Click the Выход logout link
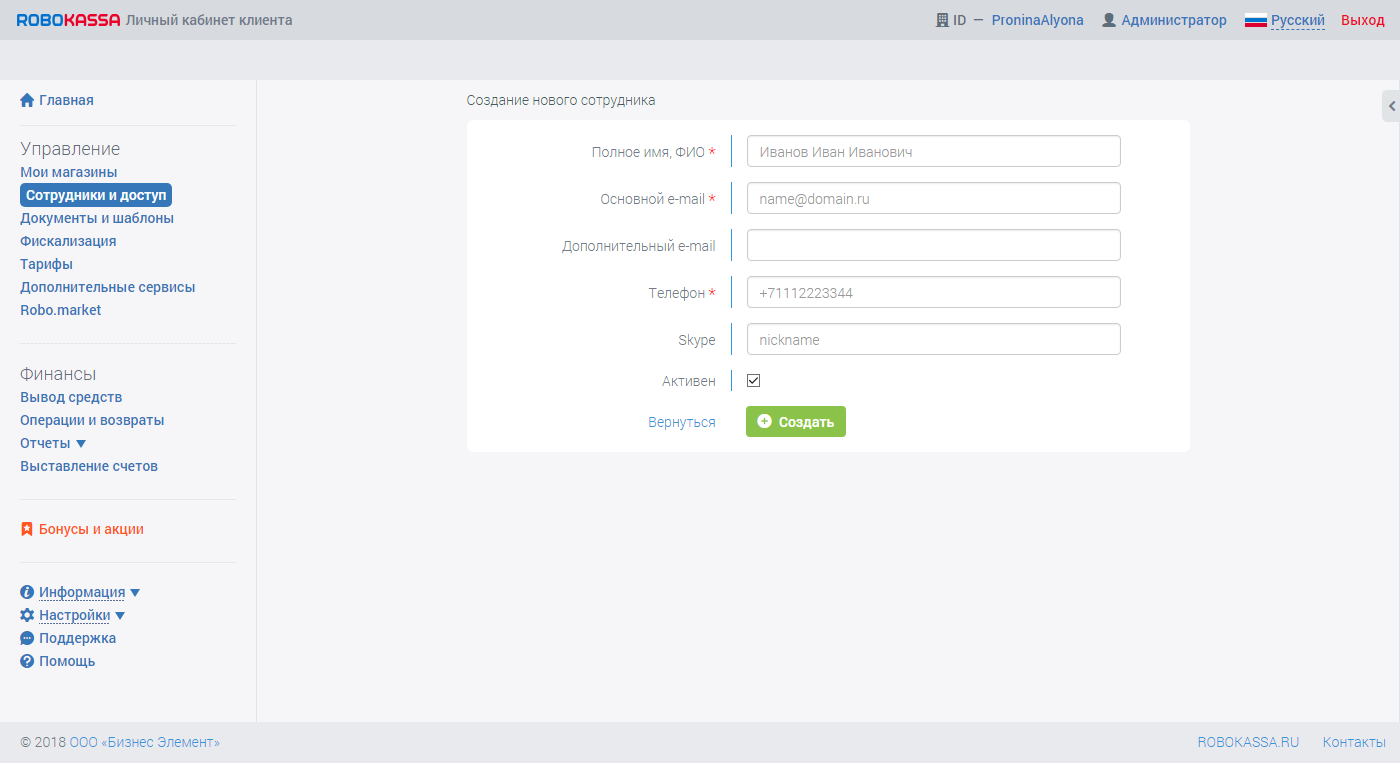Viewport: 1400px width, 763px height. pyautogui.click(x=1363, y=20)
